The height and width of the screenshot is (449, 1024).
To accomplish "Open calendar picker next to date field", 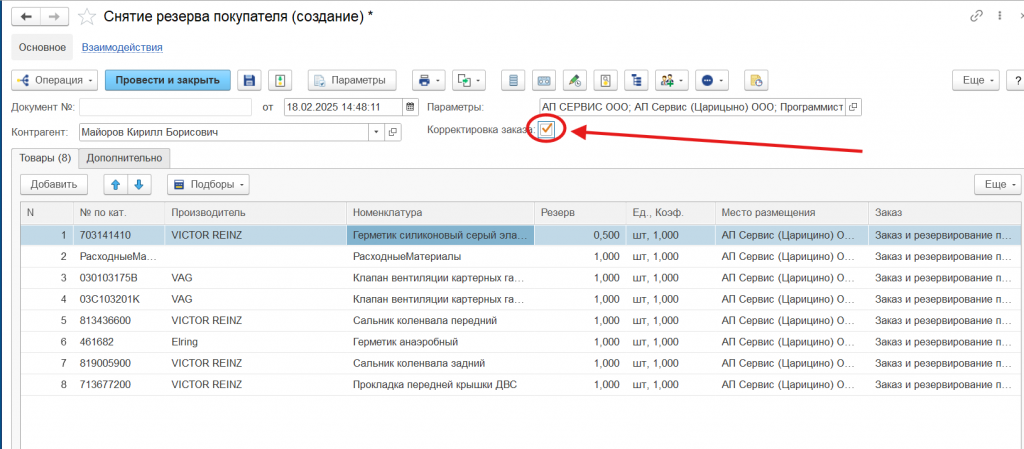I will pyautogui.click(x=410, y=107).
